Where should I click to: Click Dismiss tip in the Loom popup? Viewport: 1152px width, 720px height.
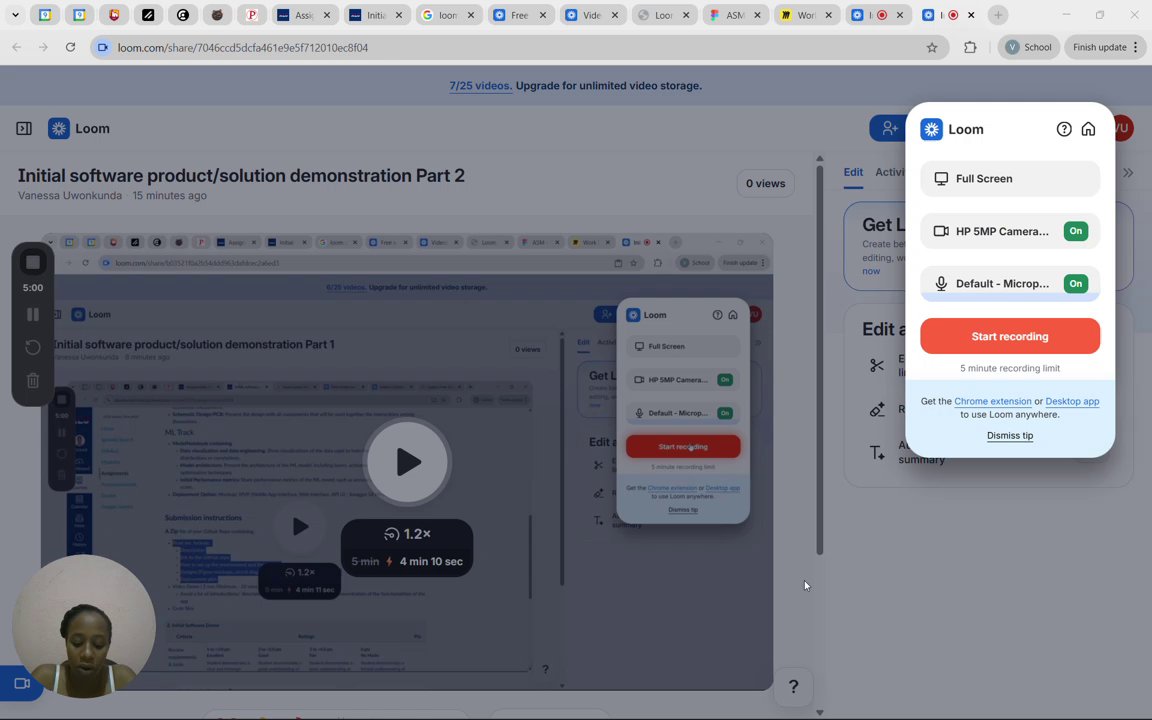pos(1010,436)
